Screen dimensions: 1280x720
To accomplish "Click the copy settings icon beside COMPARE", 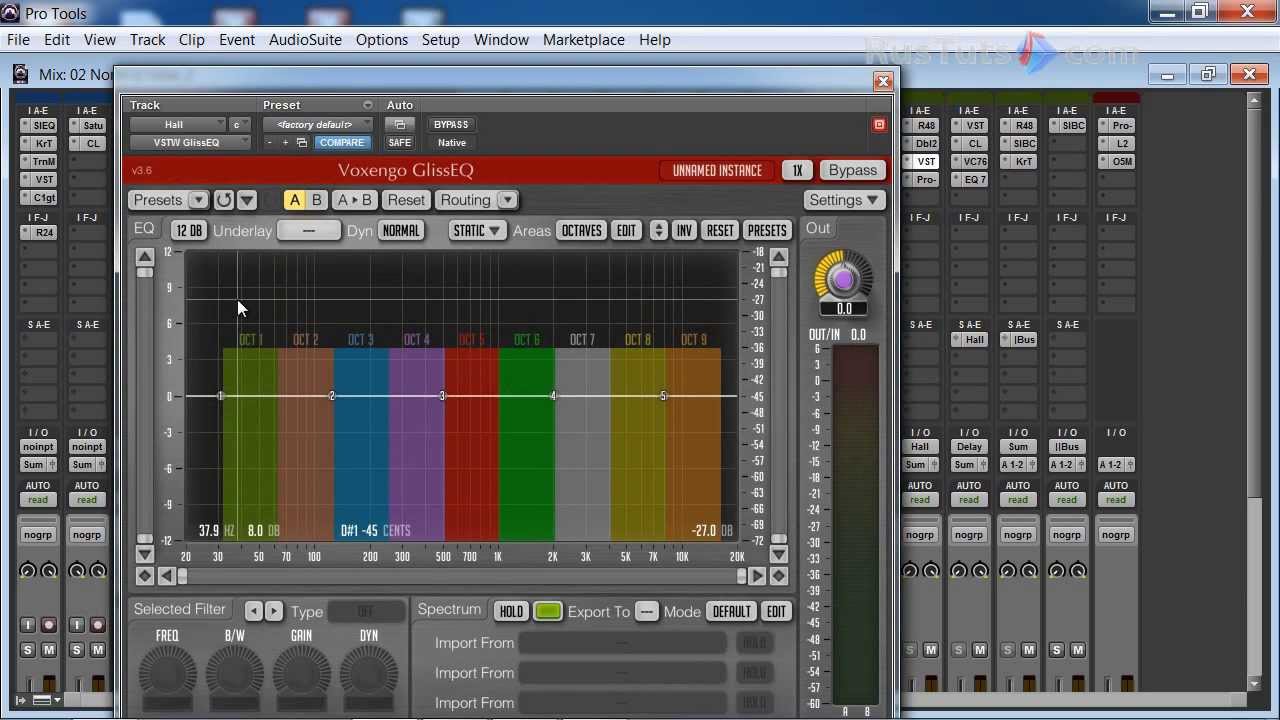I will (302, 143).
